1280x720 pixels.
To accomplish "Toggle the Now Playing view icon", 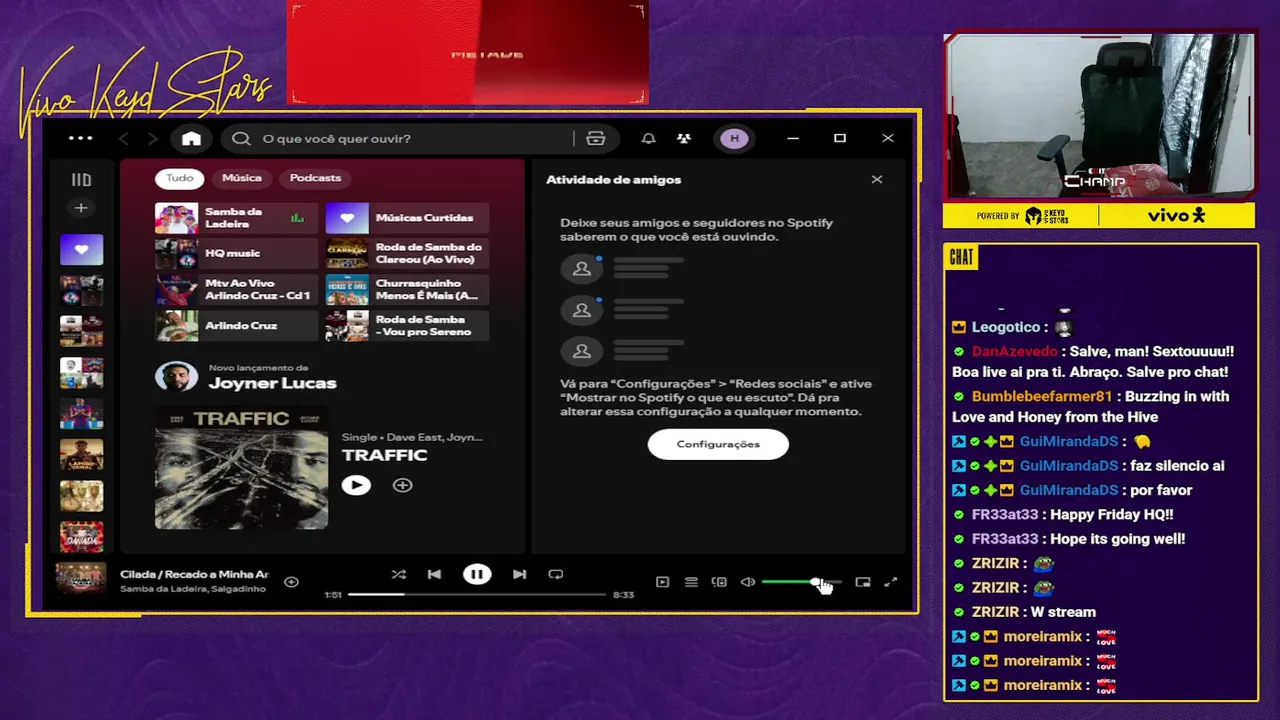I will 662,582.
